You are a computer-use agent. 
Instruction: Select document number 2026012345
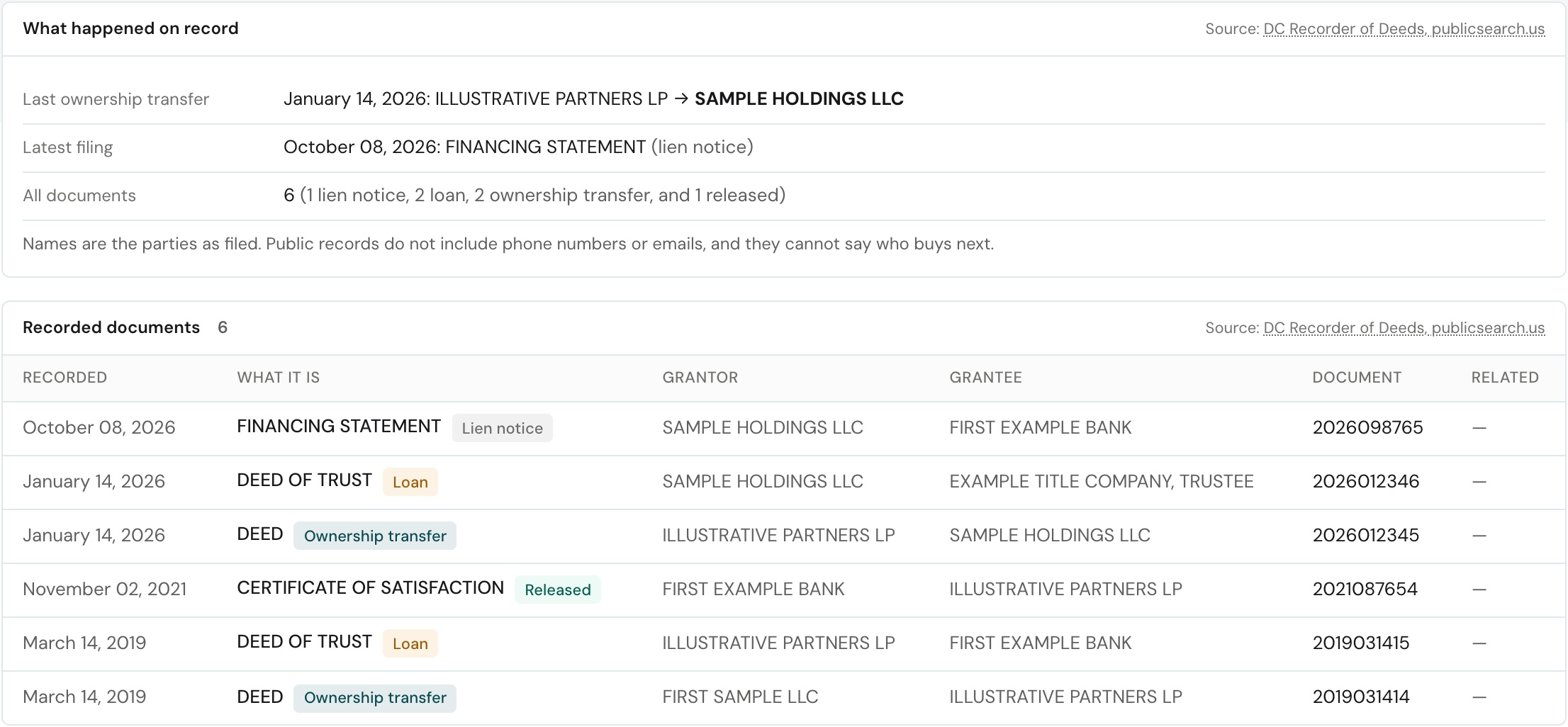1366,536
